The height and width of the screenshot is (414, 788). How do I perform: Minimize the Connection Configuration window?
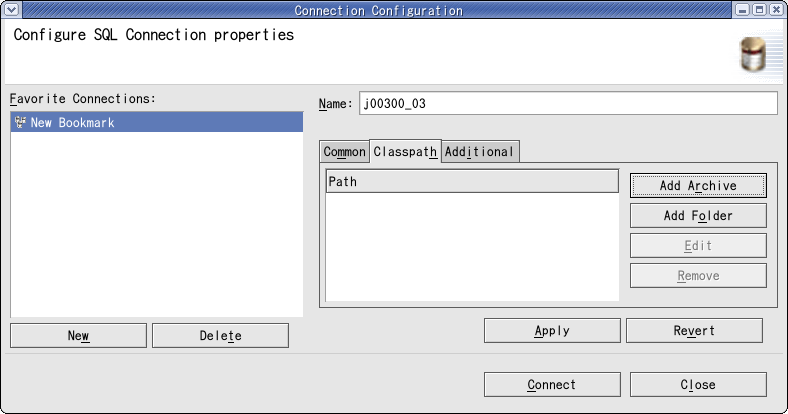coord(742,10)
